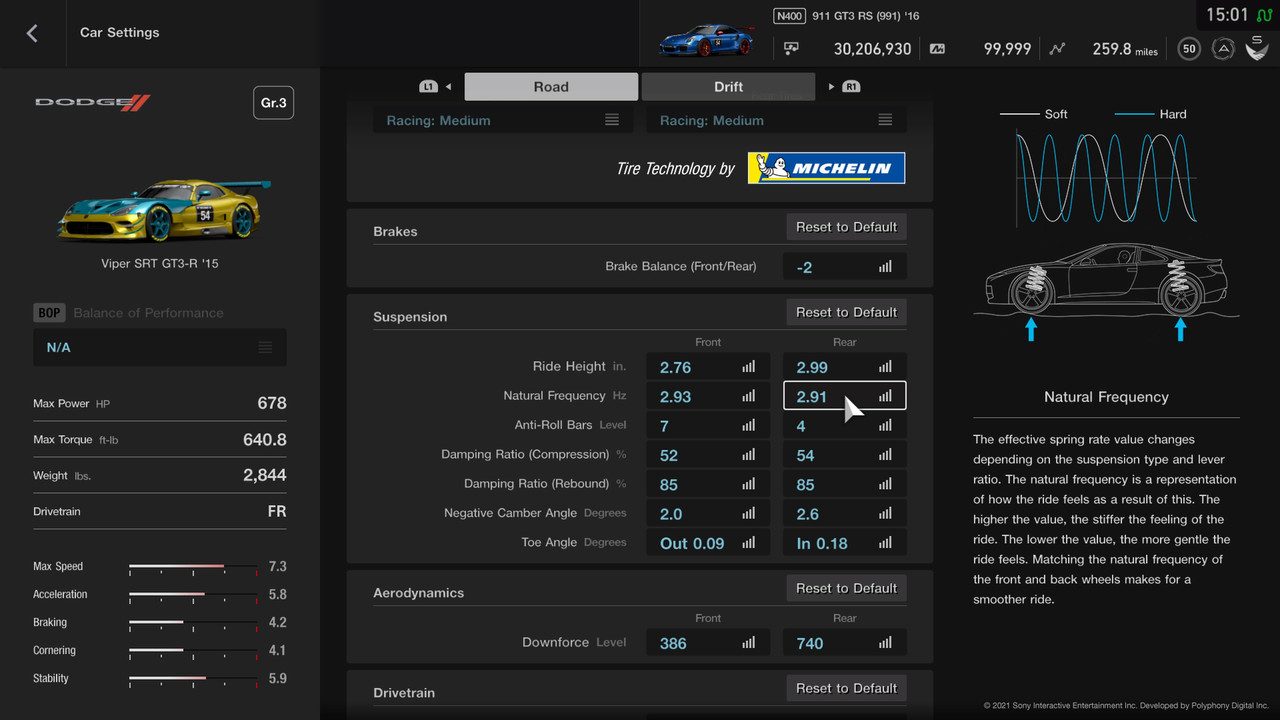The image size is (1280, 720).
Task: Click the Viper SRT GT3-R car image
Action: click(163, 210)
